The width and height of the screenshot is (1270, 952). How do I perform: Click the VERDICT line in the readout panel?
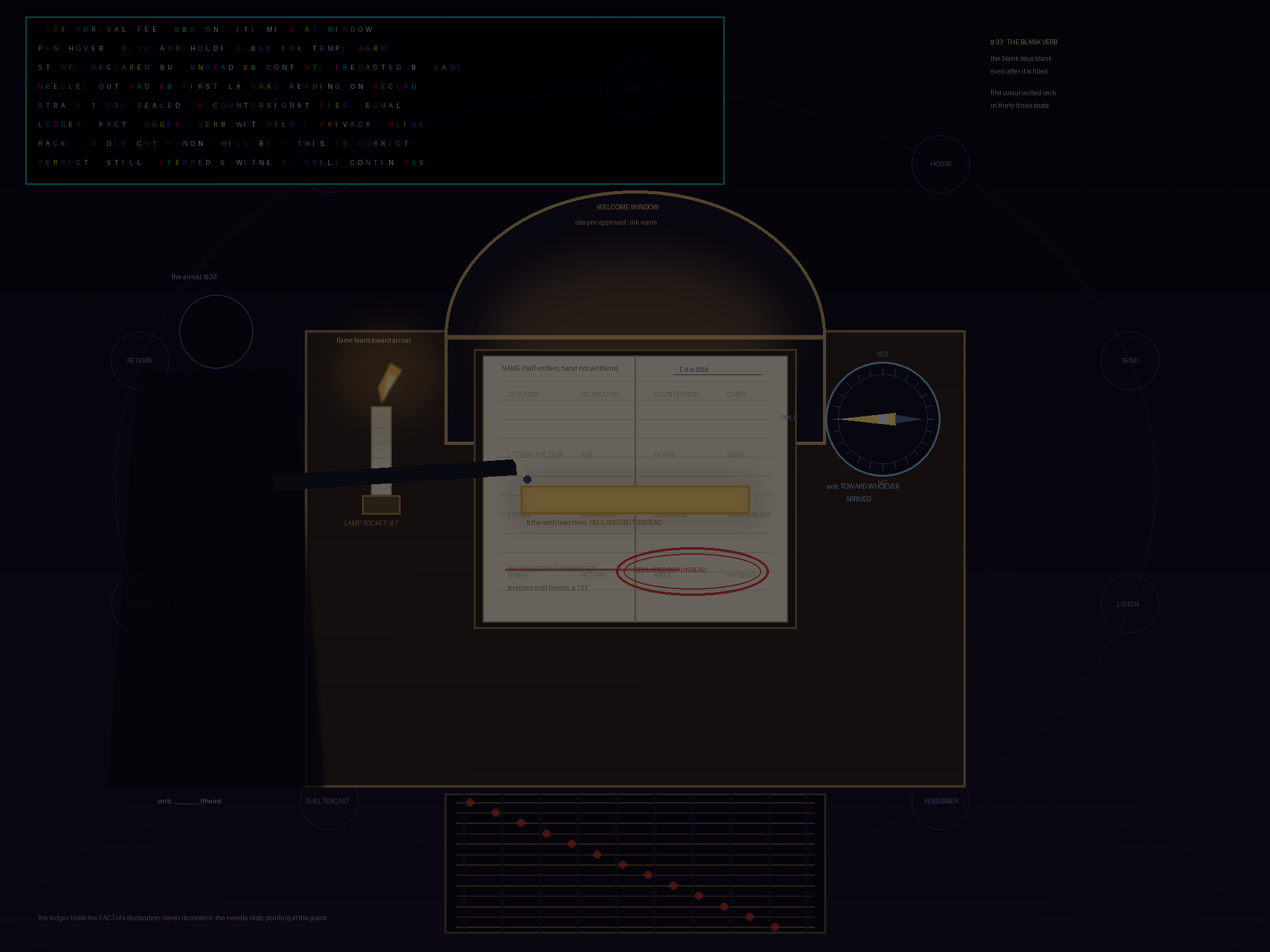[231, 162]
